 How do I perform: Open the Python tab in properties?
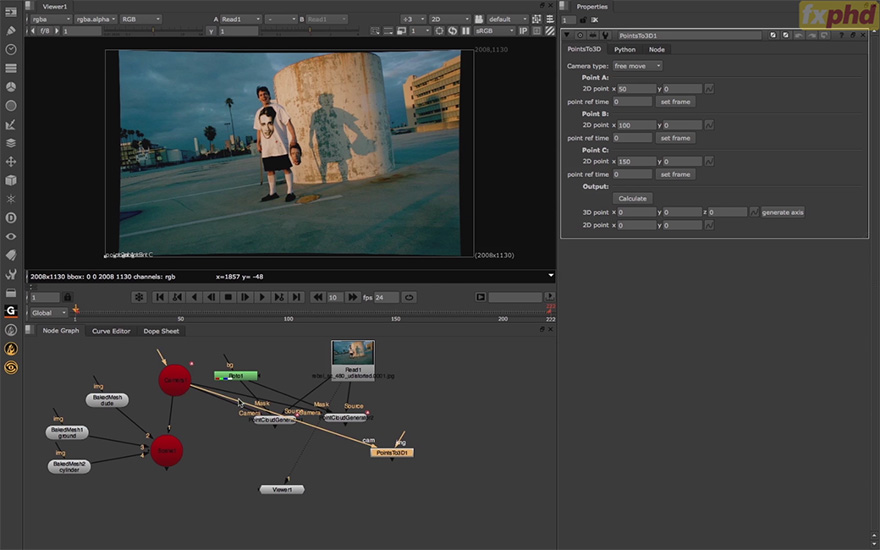tap(625, 49)
